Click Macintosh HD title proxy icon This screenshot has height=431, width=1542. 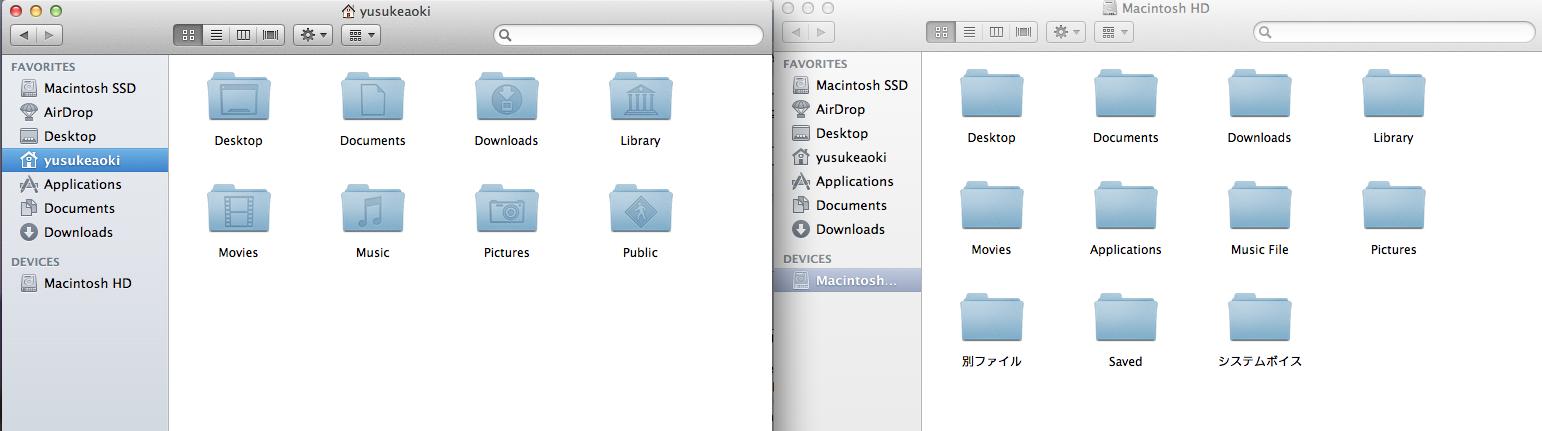coord(1110,8)
